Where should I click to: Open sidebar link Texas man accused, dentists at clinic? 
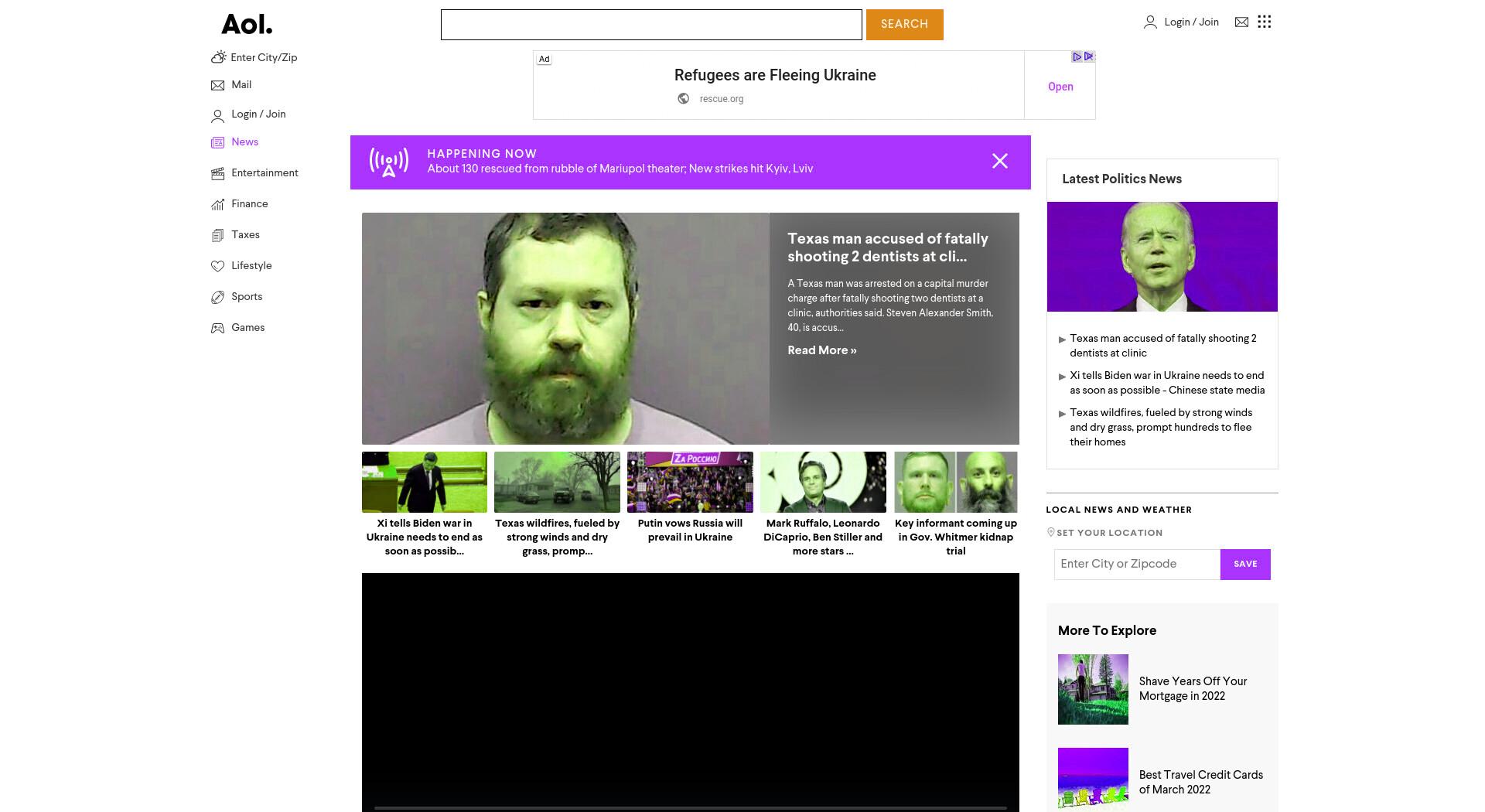pyautogui.click(x=1162, y=346)
